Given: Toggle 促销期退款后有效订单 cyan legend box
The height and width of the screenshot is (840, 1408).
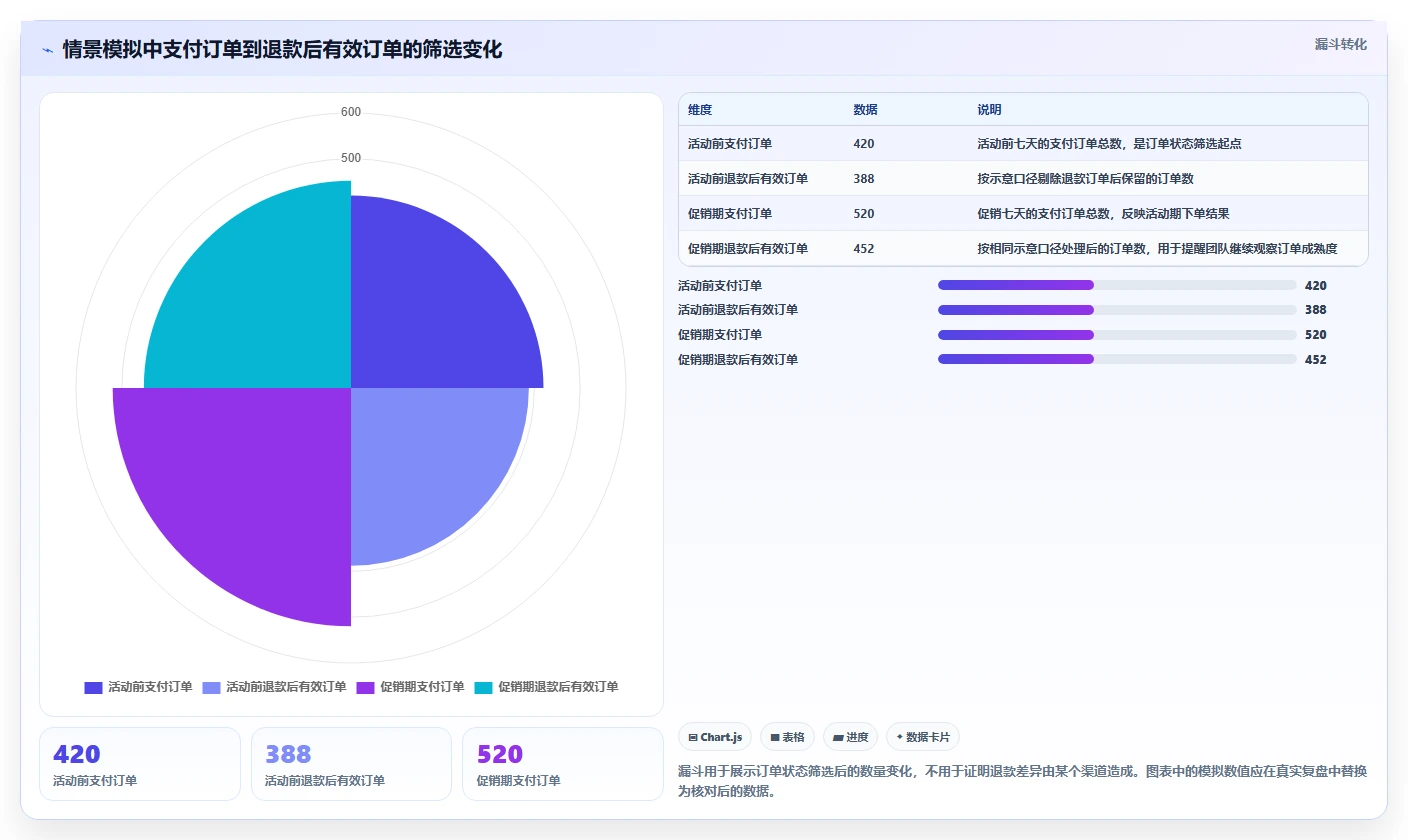Looking at the screenshot, I should click(483, 687).
